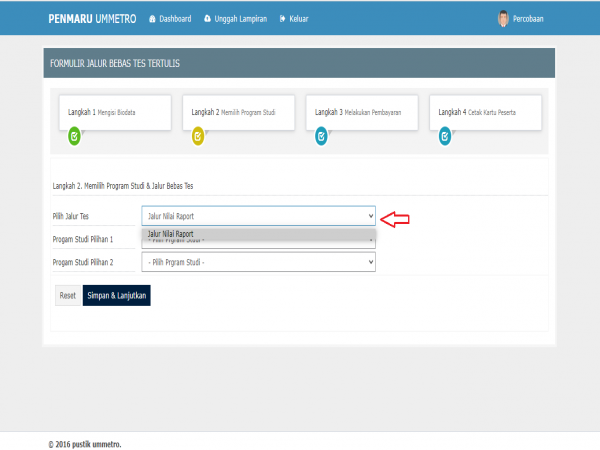
Task: Click the yellow check circle under Langkah 2
Action: click(198, 136)
